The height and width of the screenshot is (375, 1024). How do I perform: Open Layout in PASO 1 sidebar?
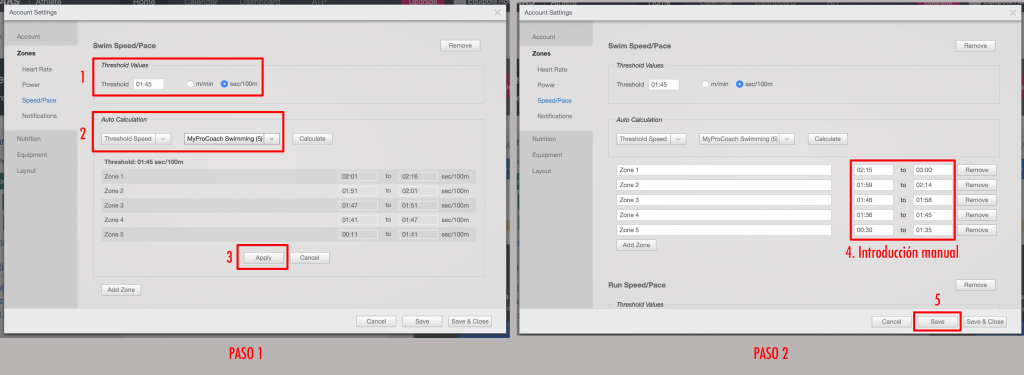tap(26, 171)
